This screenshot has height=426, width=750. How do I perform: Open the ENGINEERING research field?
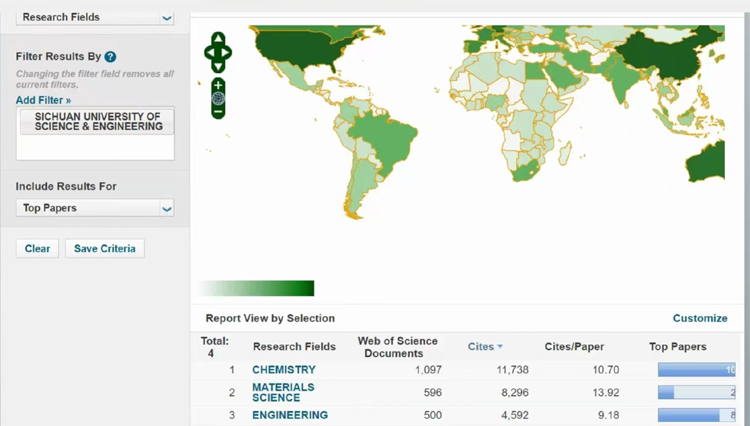pyautogui.click(x=289, y=415)
